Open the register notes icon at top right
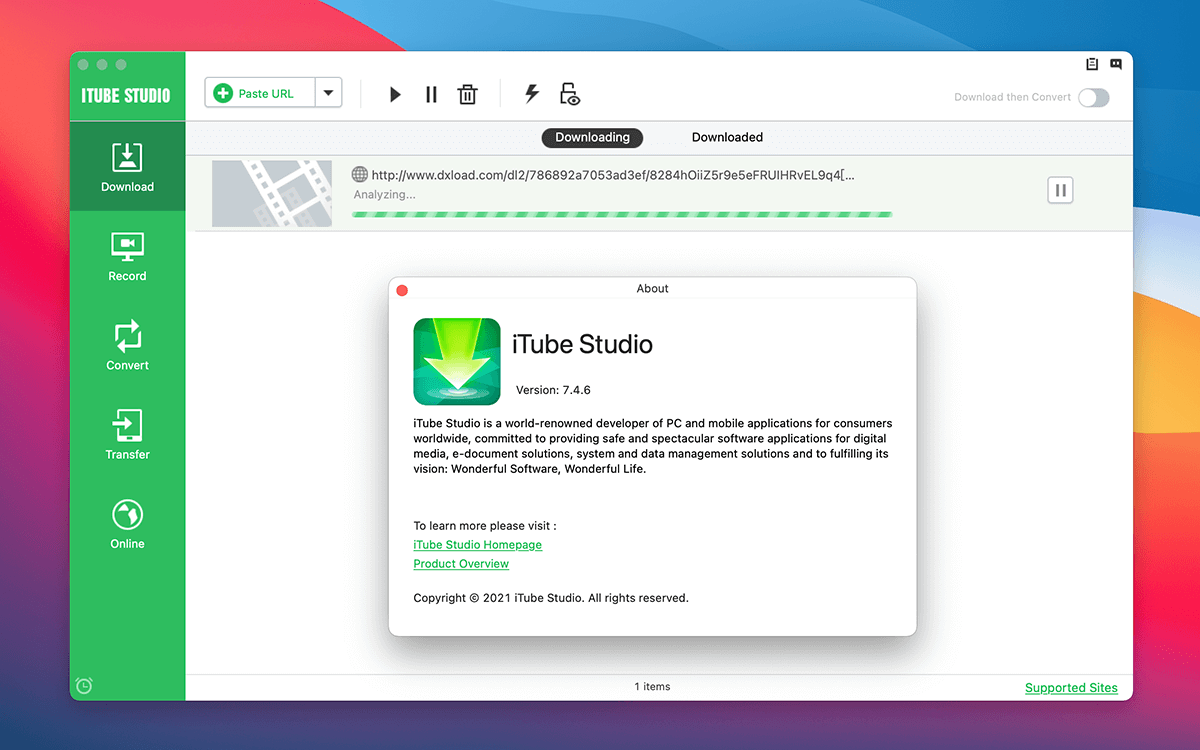 1092,64
